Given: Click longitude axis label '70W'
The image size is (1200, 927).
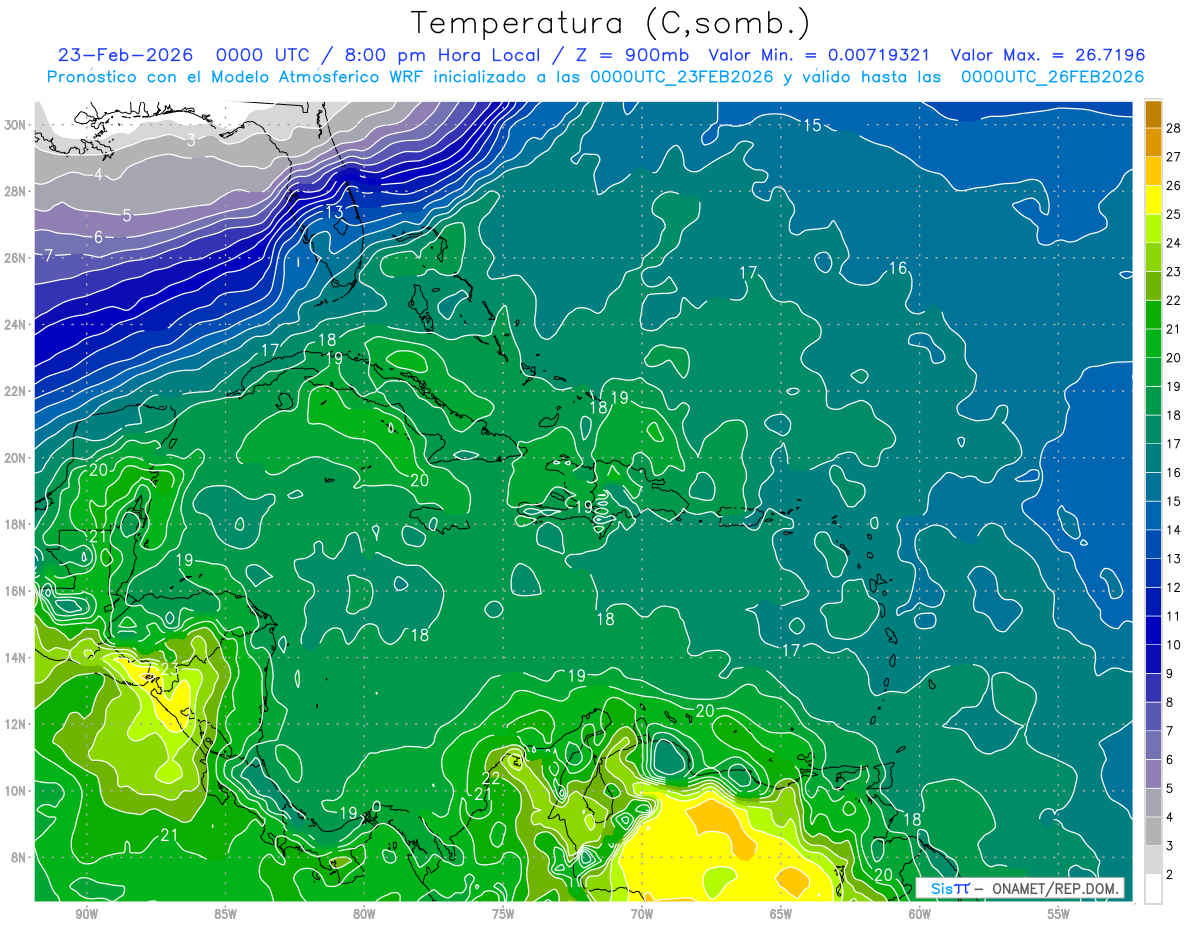Looking at the screenshot, I should coord(642,914).
